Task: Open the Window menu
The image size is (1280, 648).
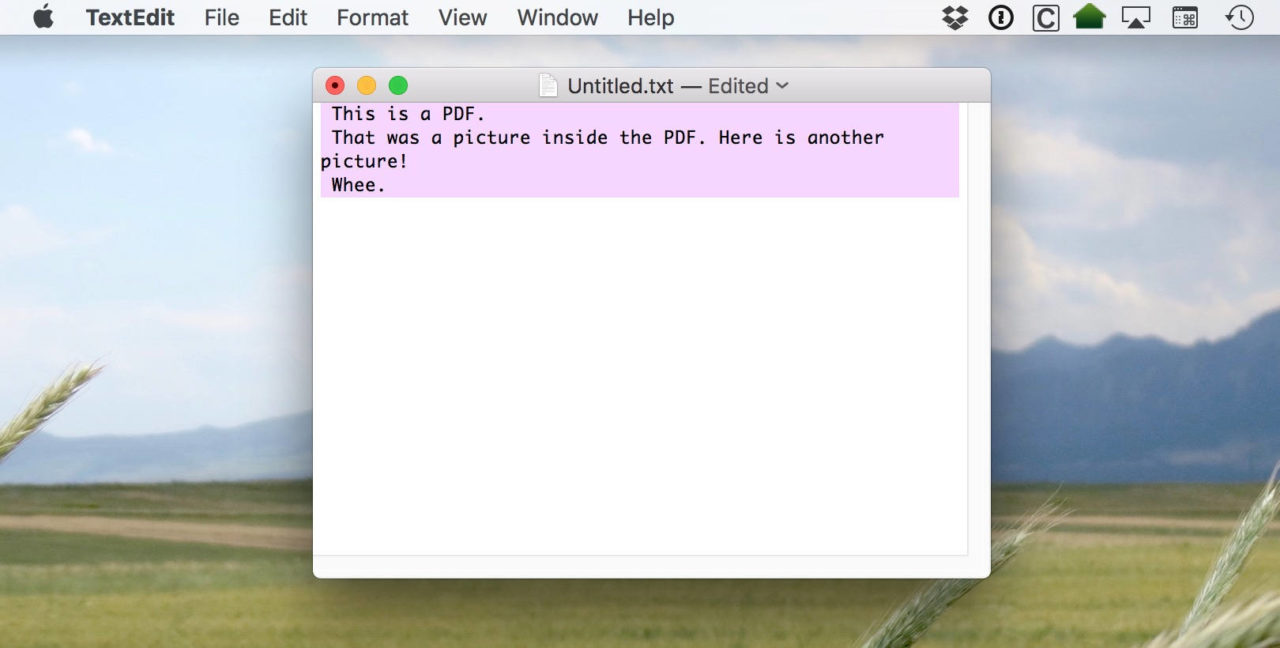Action: coord(558,17)
